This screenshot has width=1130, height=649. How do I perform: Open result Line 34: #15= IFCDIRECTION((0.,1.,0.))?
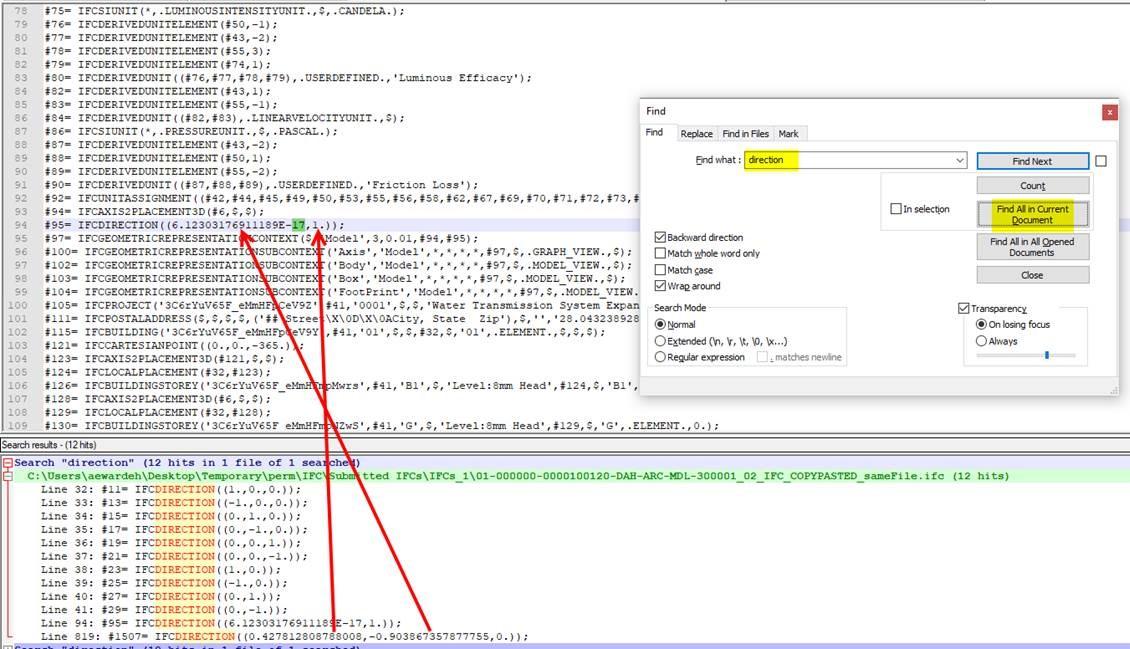171,516
